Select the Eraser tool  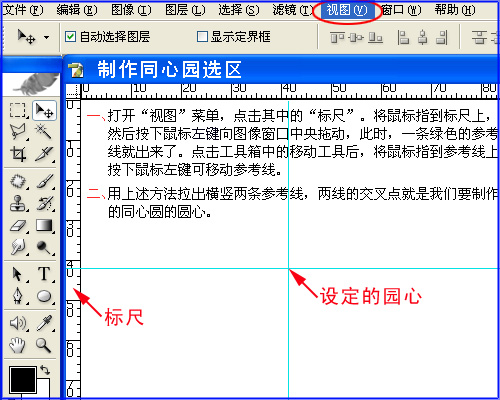18,226
